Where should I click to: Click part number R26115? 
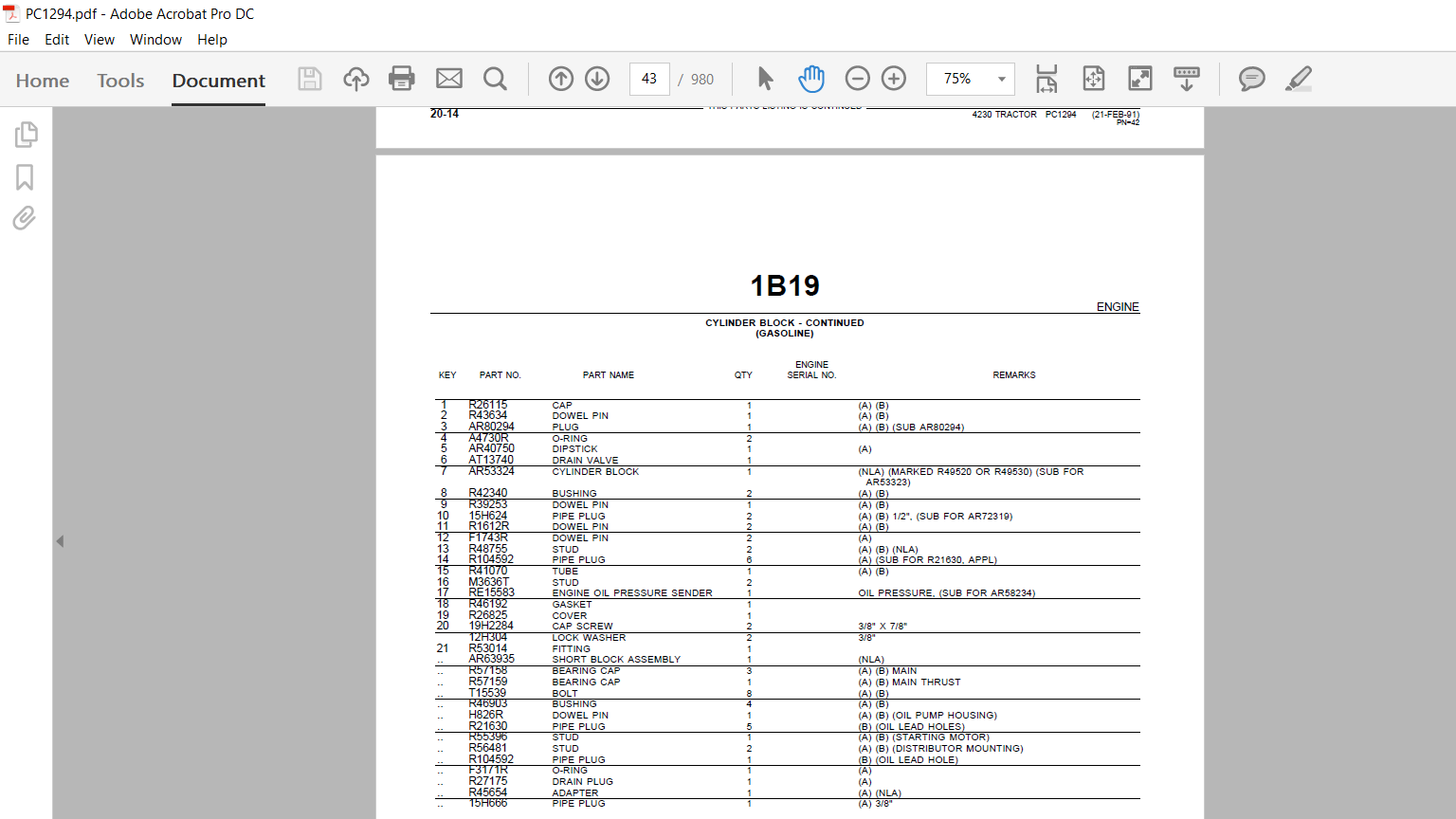click(x=488, y=405)
